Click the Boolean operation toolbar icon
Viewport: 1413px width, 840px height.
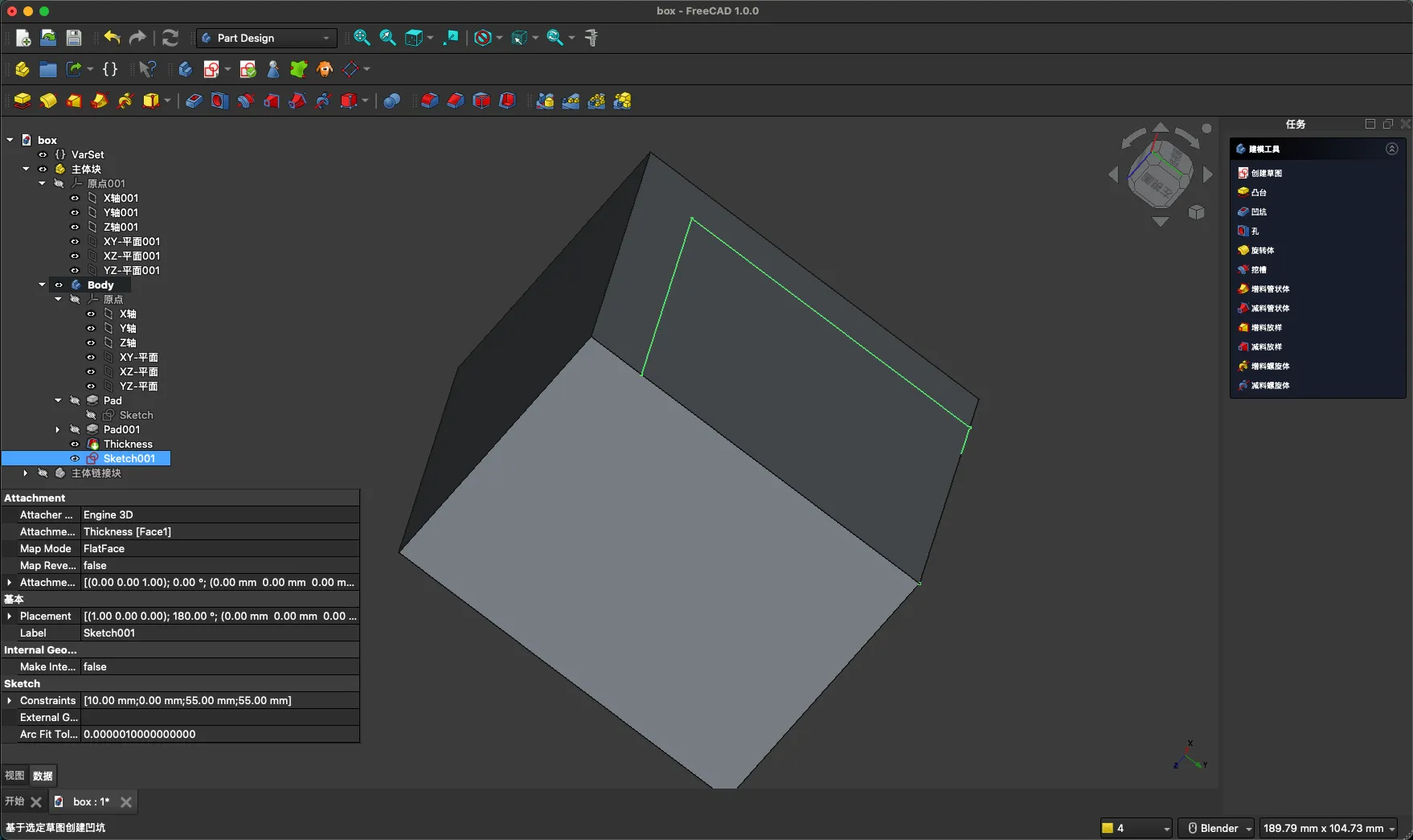point(391,100)
